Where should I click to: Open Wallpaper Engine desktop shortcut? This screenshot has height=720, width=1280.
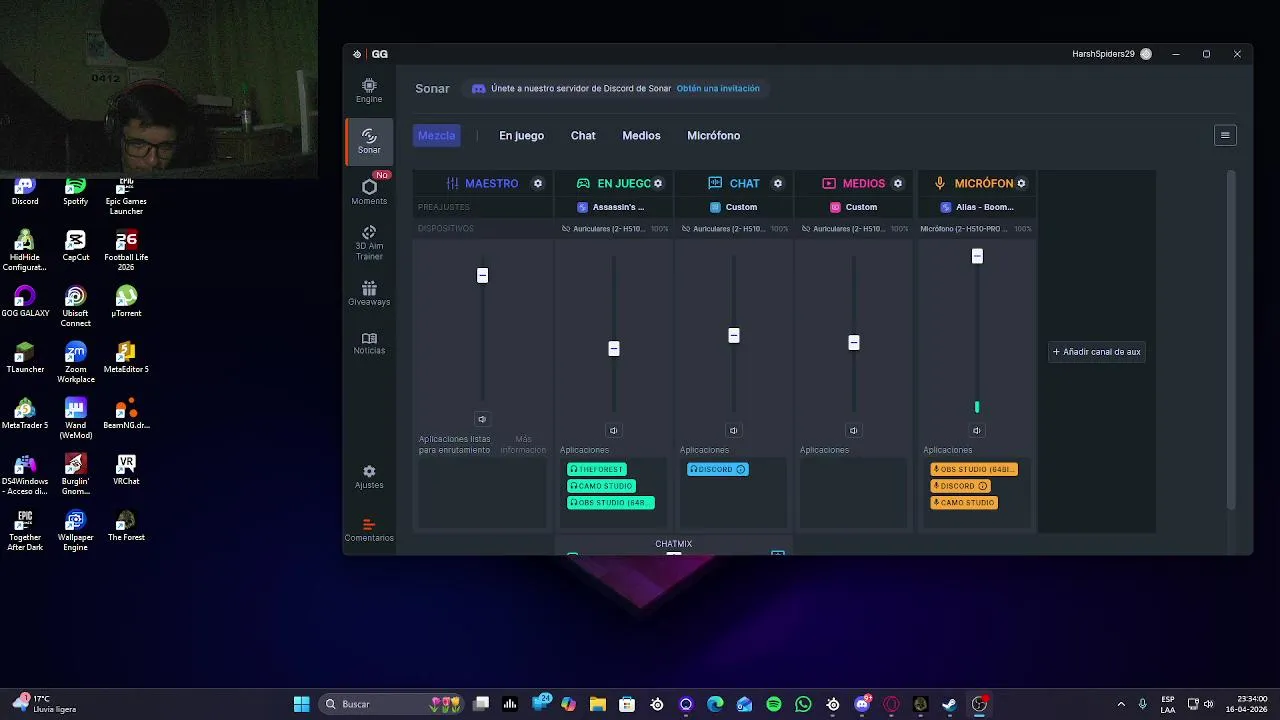[75, 531]
